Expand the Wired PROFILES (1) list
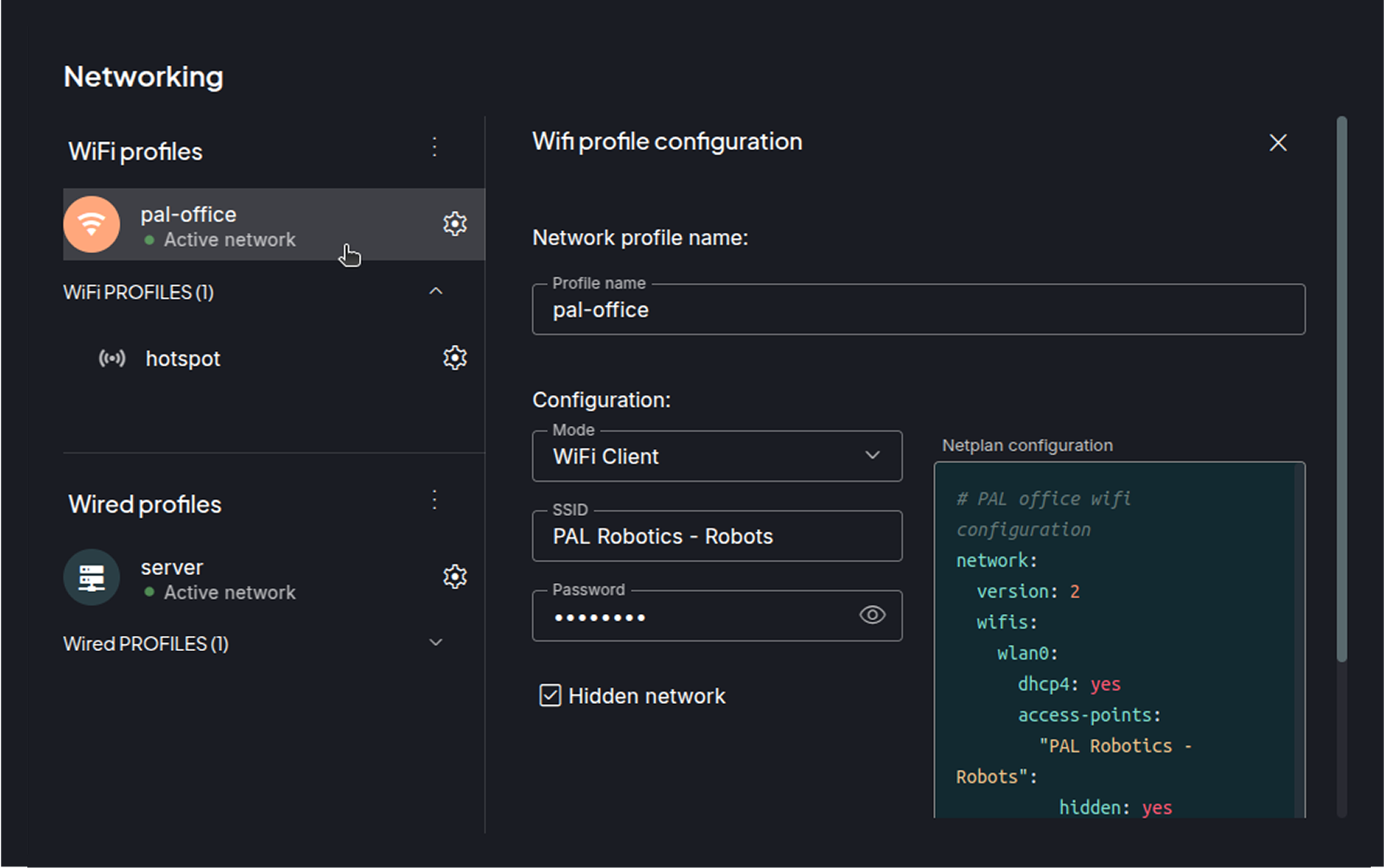The image size is (1384, 868). pos(435,643)
